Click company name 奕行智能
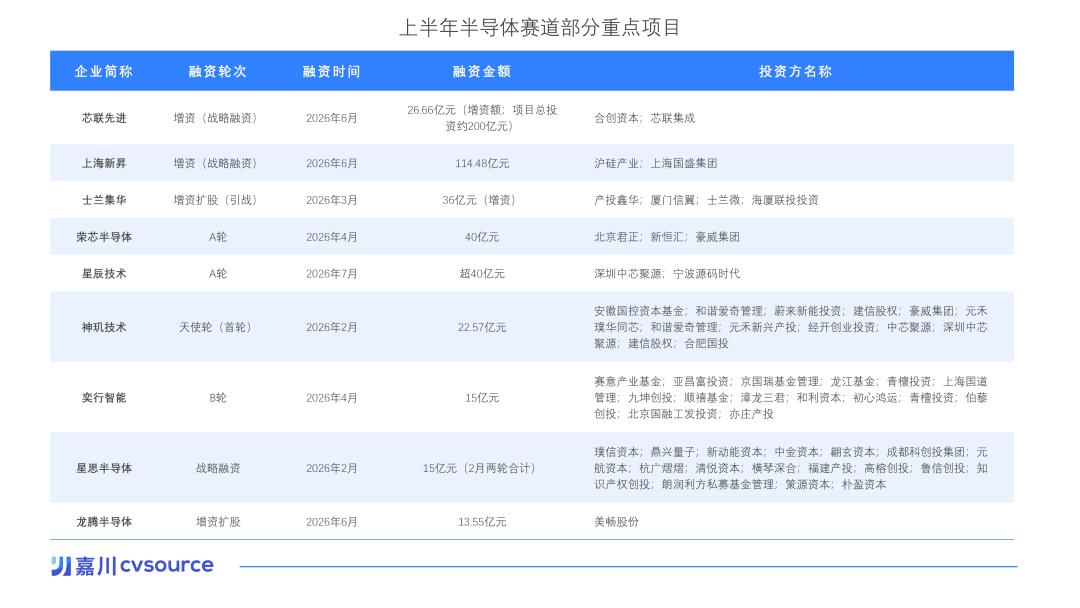Image resolution: width=1080 pixels, height=608 pixels. 104,398
